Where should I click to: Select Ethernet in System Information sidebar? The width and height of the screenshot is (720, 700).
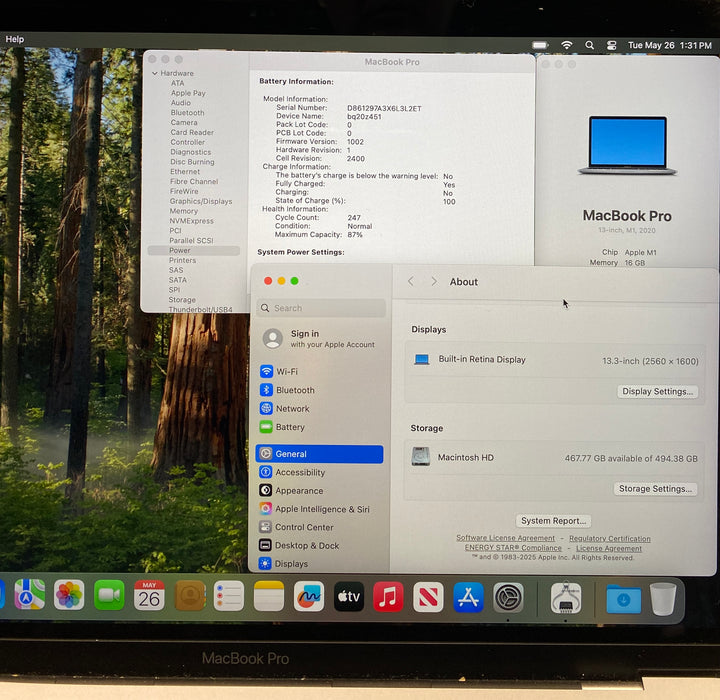(185, 172)
